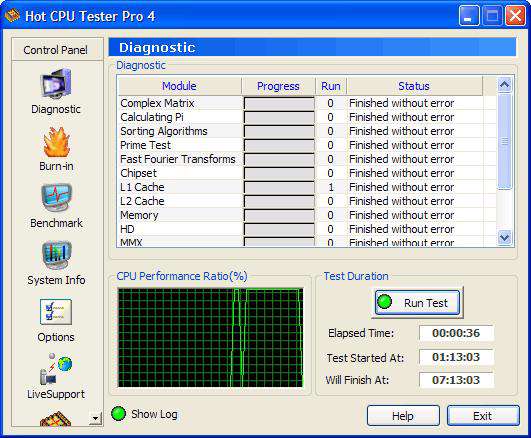This screenshot has height=438, width=531.
Task: Select the L2 Cache row
Action: (306, 201)
